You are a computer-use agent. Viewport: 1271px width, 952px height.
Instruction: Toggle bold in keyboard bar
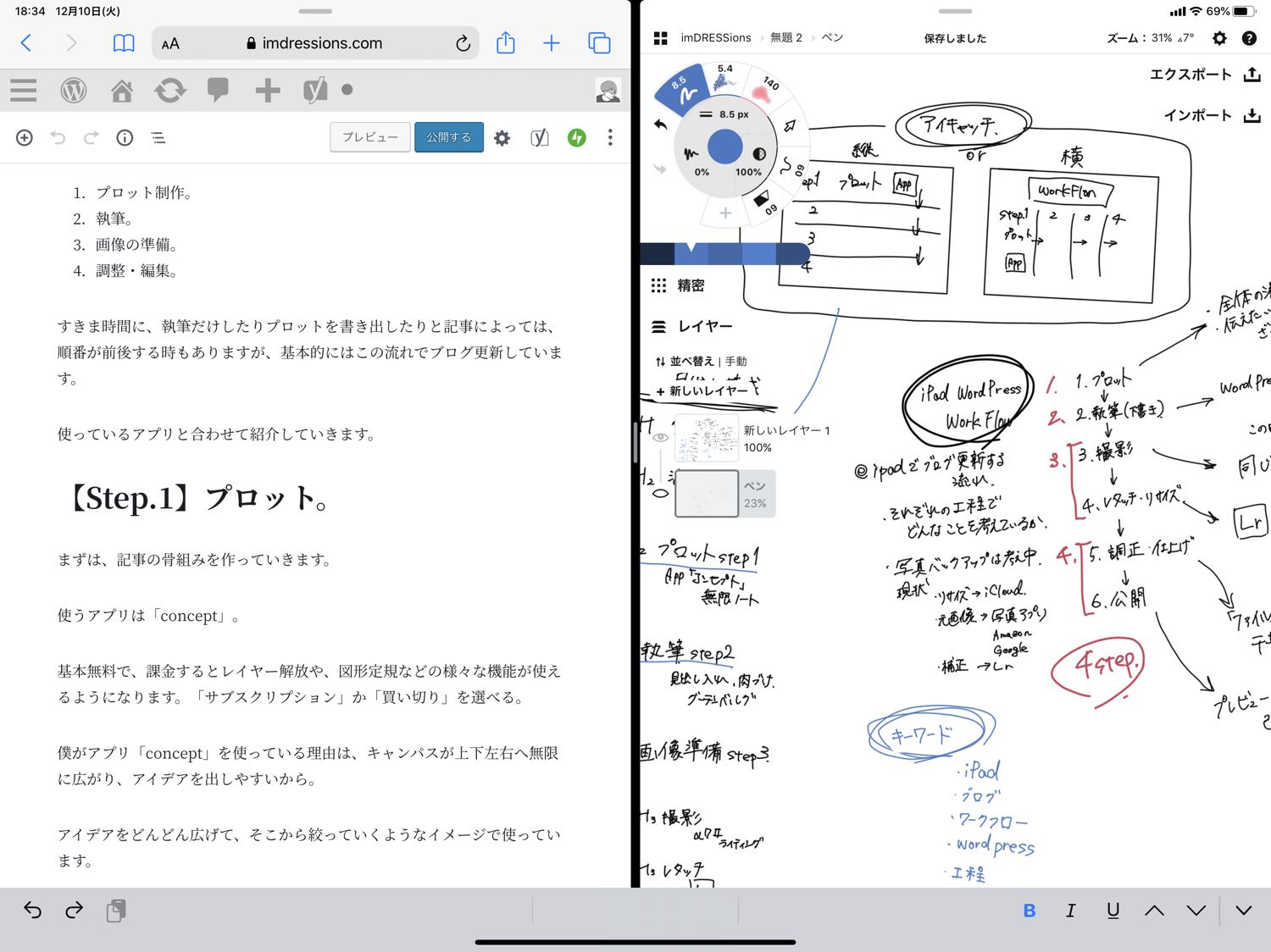point(1030,910)
